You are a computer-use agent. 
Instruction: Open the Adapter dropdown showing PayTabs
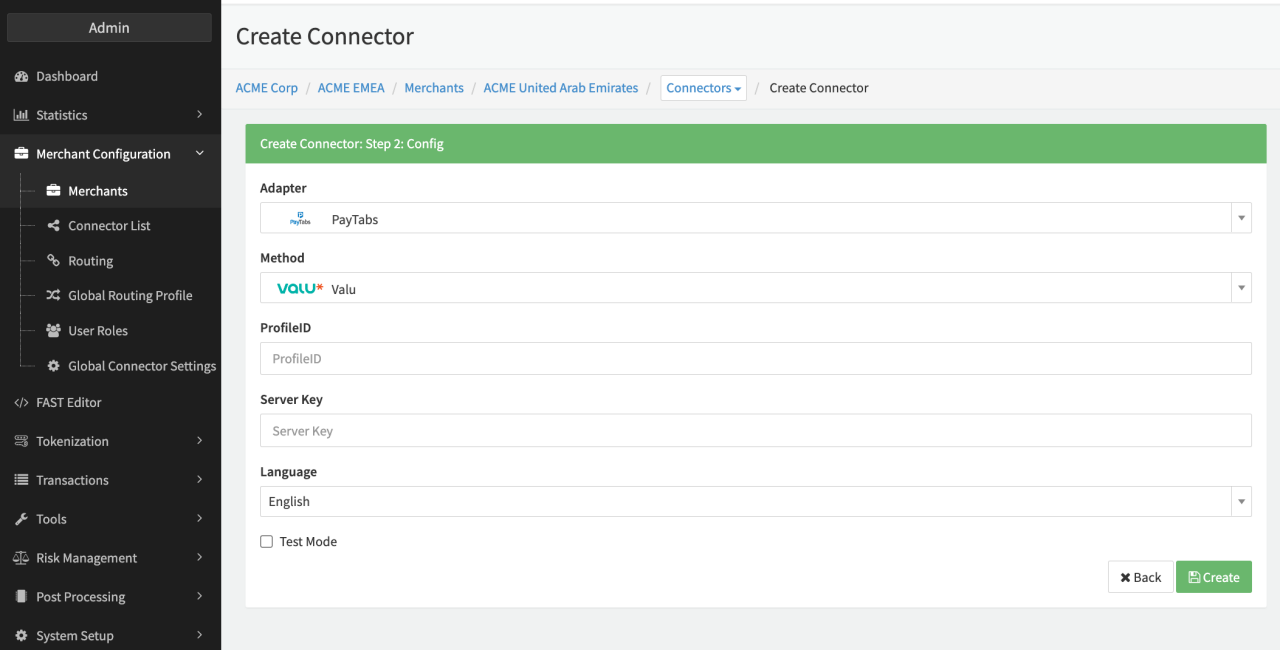[x=755, y=218]
